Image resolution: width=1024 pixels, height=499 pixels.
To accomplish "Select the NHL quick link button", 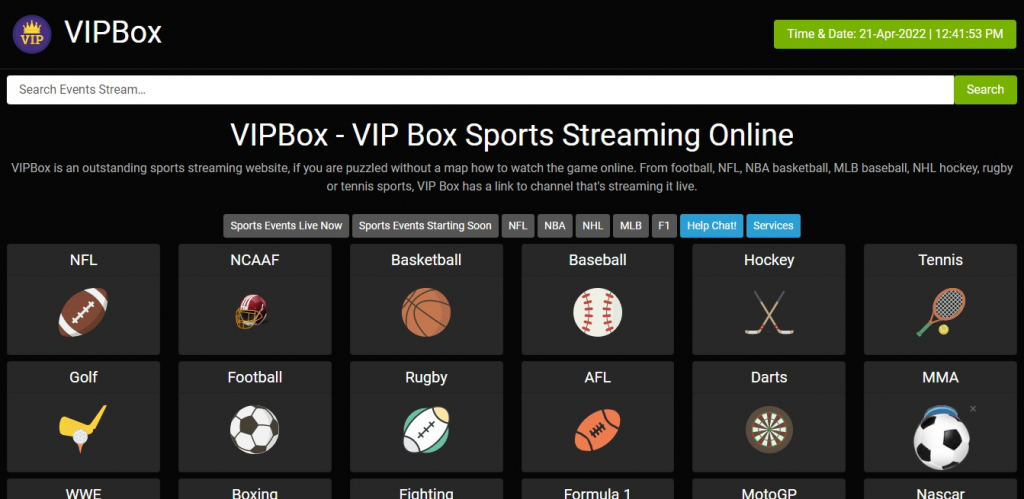I will 593,226.
